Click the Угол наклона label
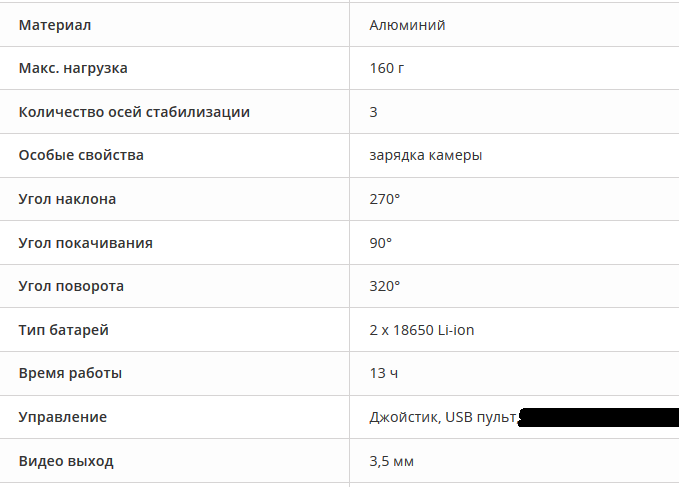The image size is (679, 487). click(67, 199)
